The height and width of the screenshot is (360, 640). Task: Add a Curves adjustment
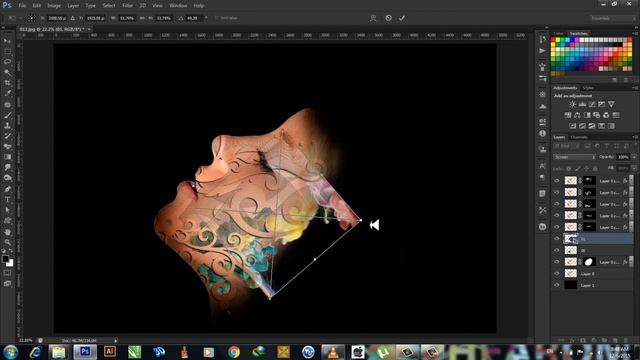[592, 104]
